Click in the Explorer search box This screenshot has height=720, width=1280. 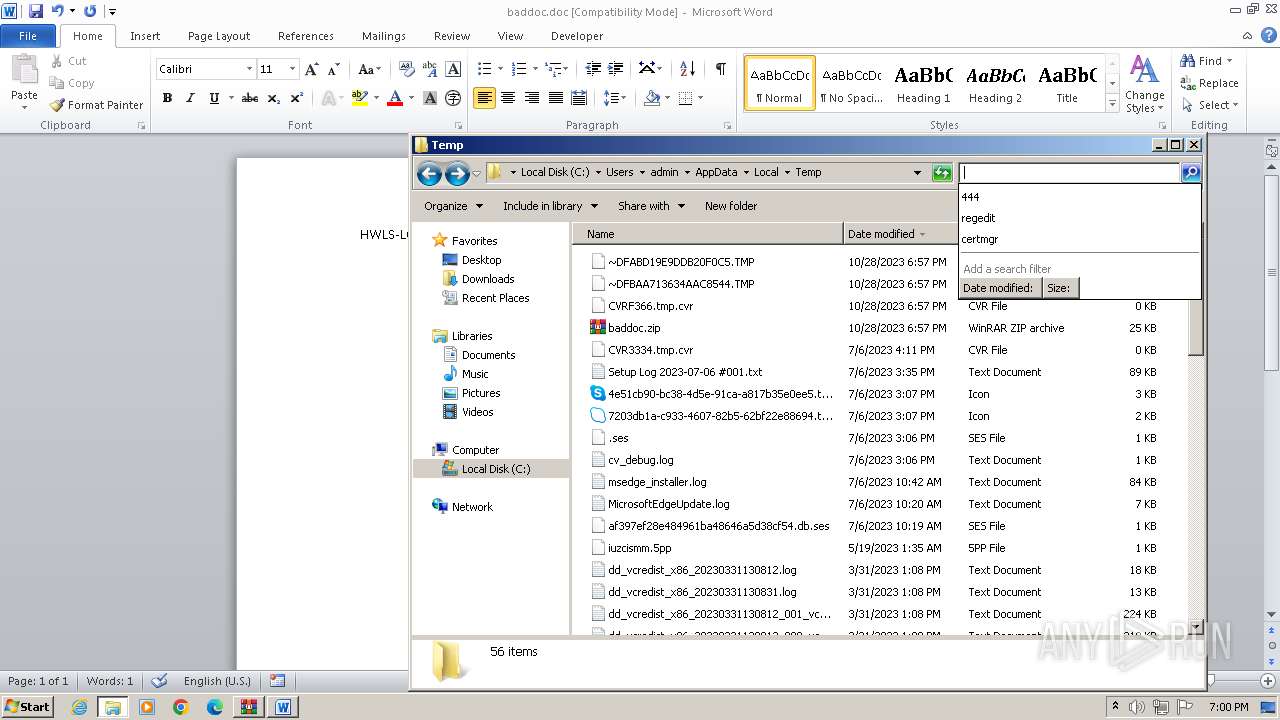tap(1069, 173)
